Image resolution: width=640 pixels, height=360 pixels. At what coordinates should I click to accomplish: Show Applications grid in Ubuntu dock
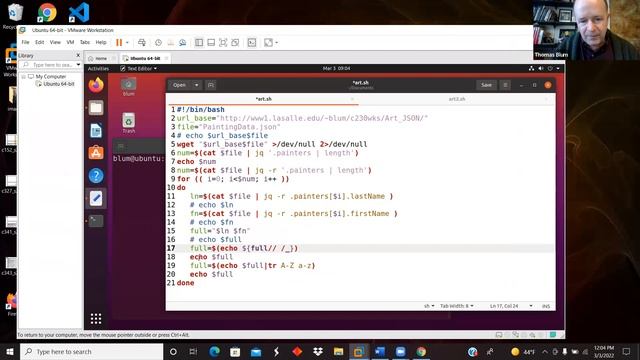(x=96, y=318)
